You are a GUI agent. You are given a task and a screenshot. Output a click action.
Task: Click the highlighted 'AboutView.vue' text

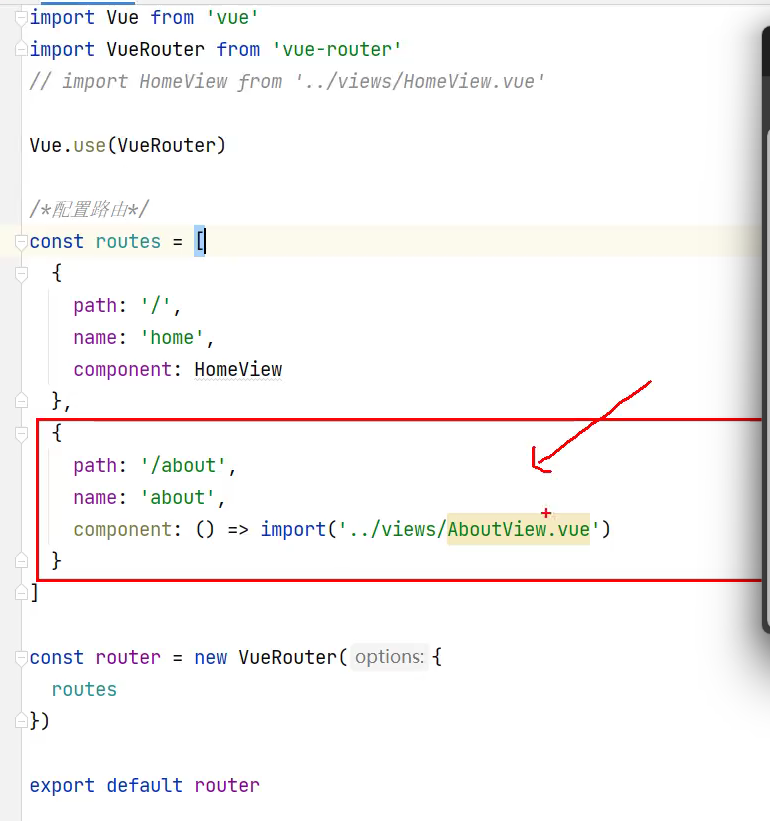point(518,529)
